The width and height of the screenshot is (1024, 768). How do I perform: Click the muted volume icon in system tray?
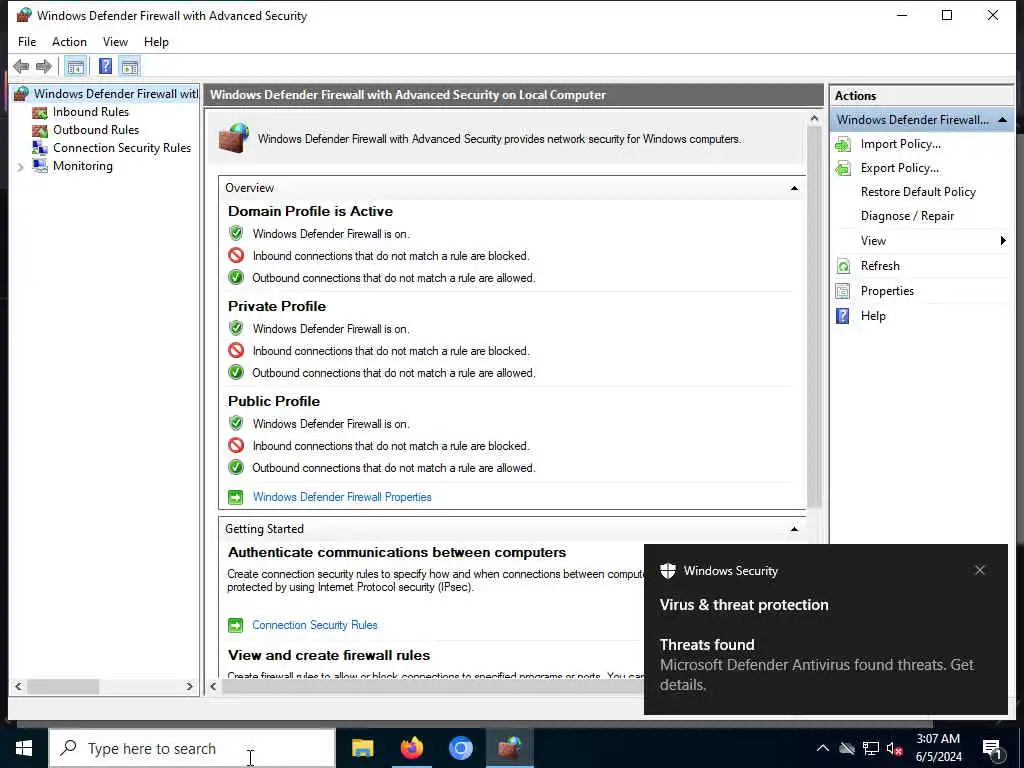click(x=895, y=748)
